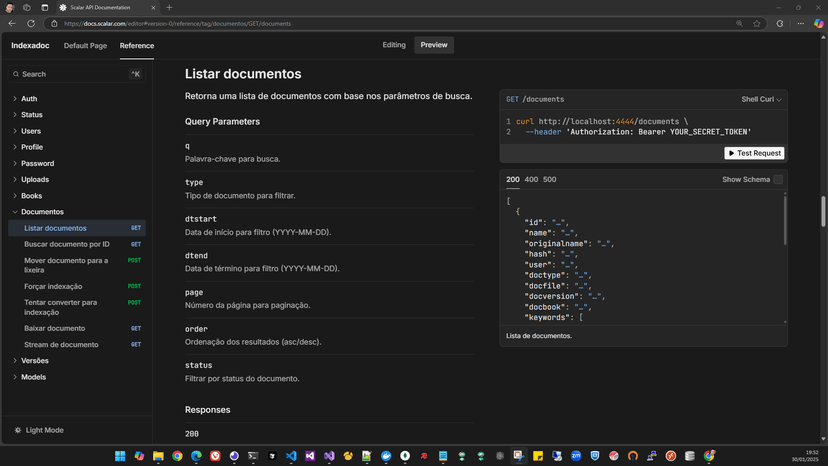The width and height of the screenshot is (828, 466).
Task: Open Copilot from the browser toolbar
Action: tap(818, 23)
